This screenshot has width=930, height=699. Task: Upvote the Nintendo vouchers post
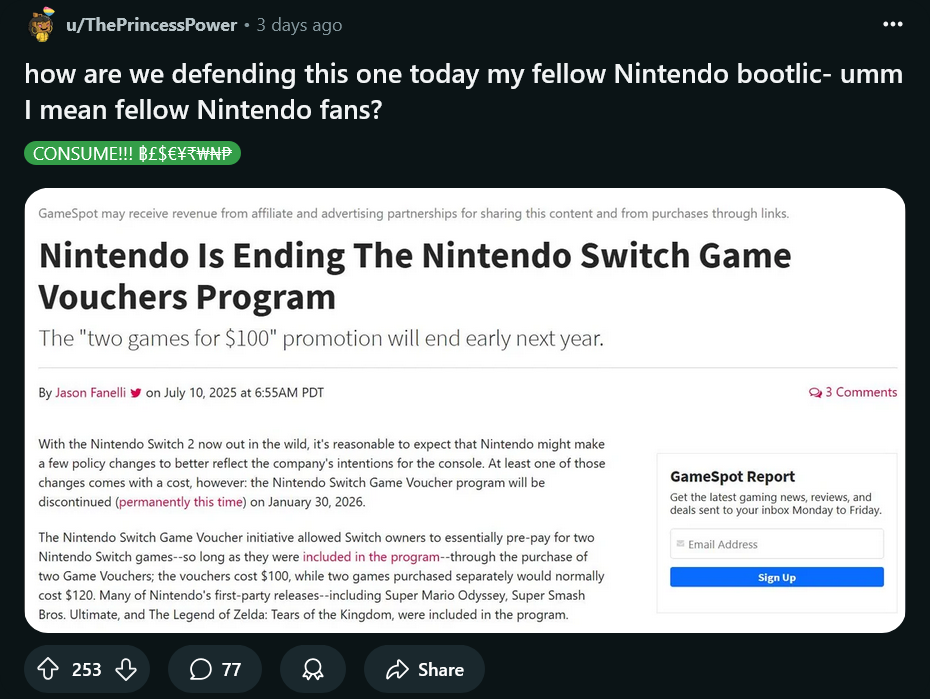pyautogui.click(x=48, y=669)
